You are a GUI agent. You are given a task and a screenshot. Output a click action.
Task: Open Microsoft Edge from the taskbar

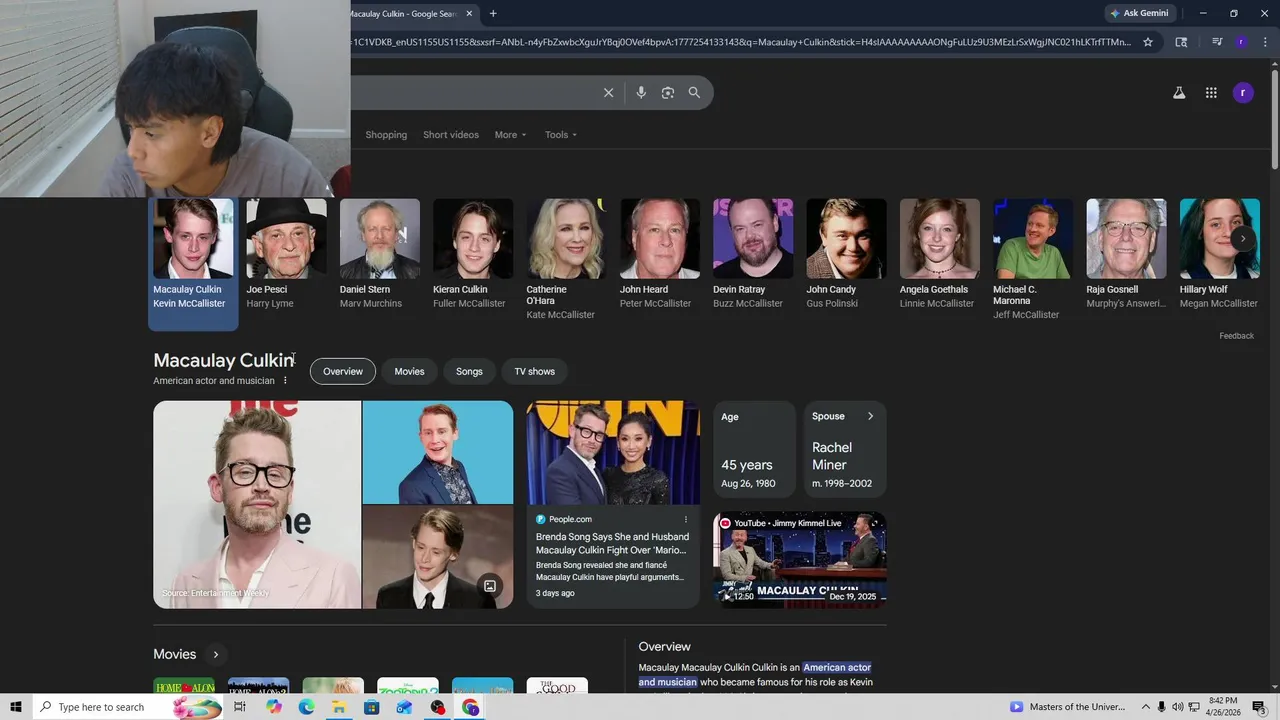tap(306, 707)
